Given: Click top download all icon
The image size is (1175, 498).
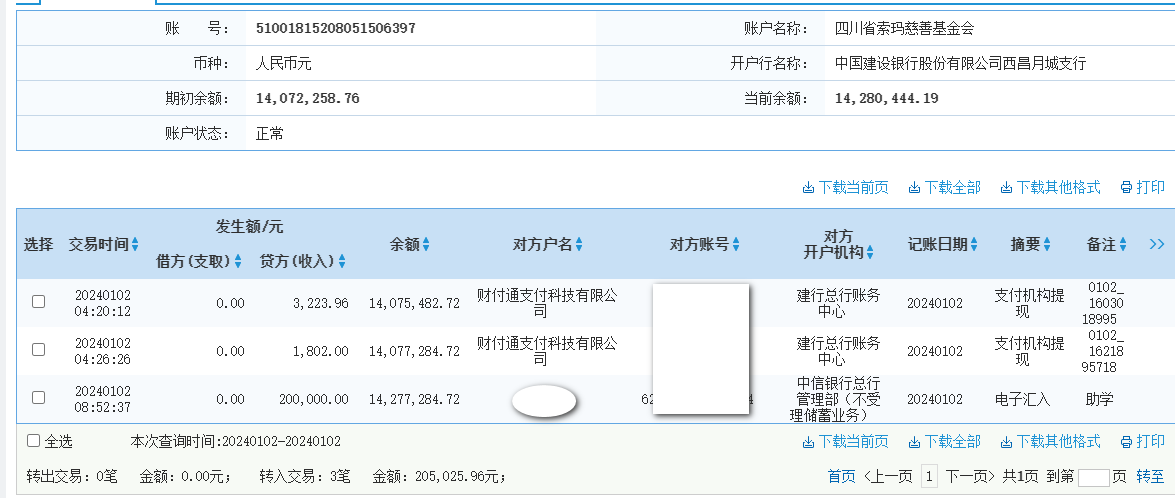Looking at the screenshot, I should [914, 188].
